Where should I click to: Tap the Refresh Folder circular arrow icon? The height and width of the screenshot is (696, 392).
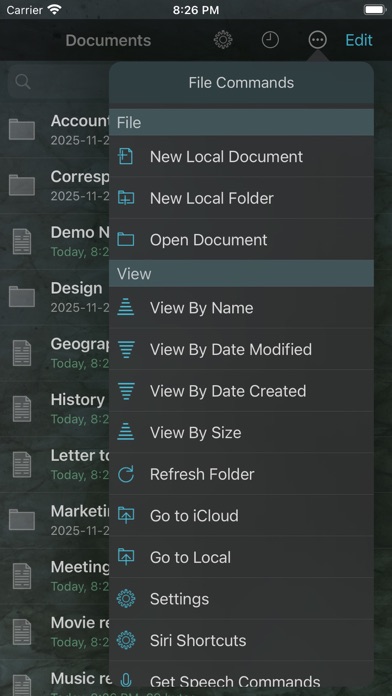[126, 474]
